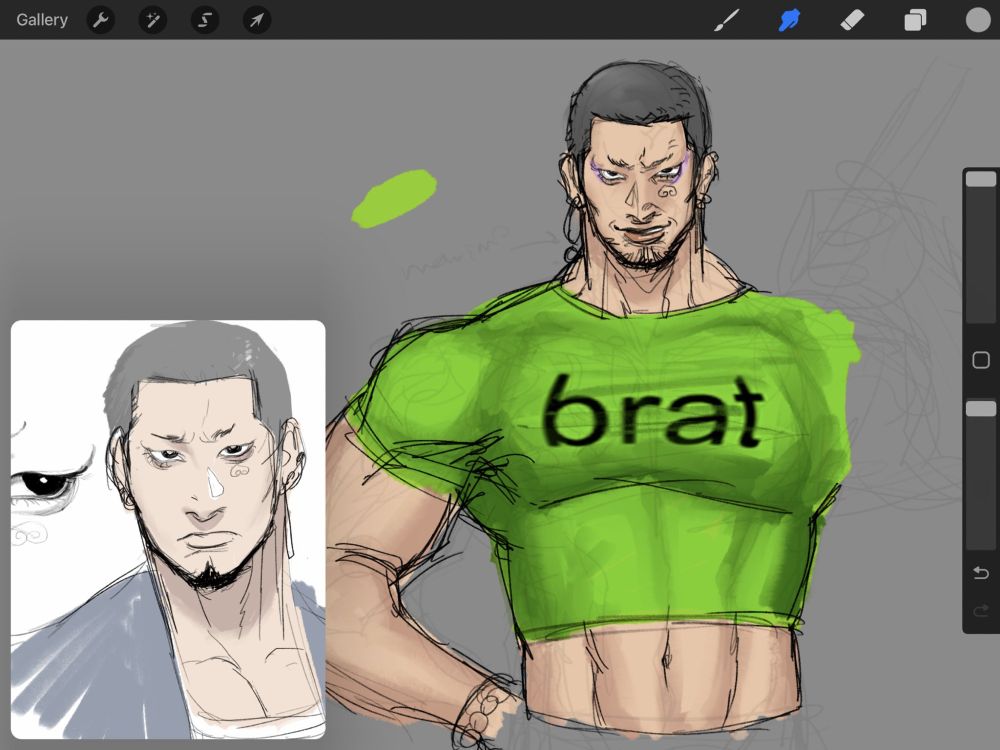The height and width of the screenshot is (750, 1000).
Task: Activate the Transform arrow tool
Action: coord(257,20)
